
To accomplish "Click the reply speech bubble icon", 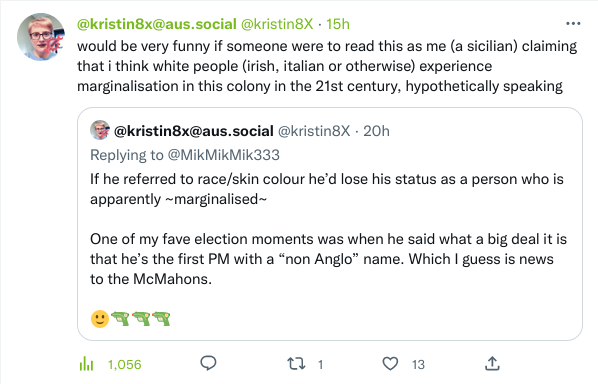I will click(208, 363).
